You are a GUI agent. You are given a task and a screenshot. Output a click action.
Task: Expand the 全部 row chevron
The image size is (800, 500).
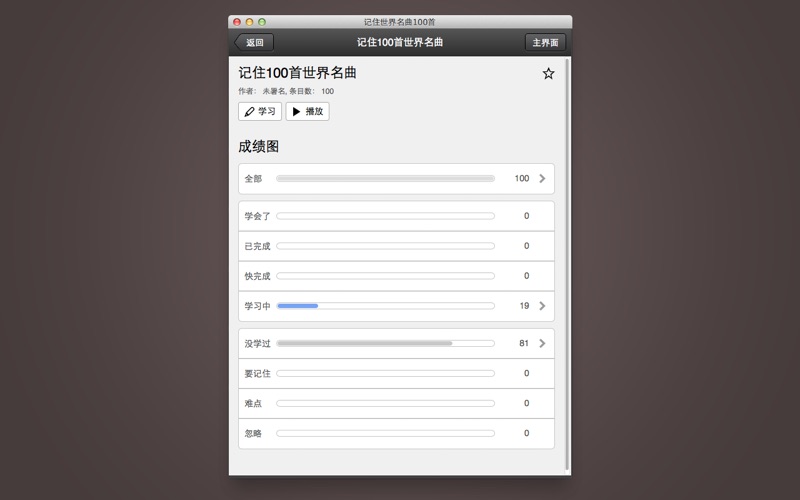point(542,179)
